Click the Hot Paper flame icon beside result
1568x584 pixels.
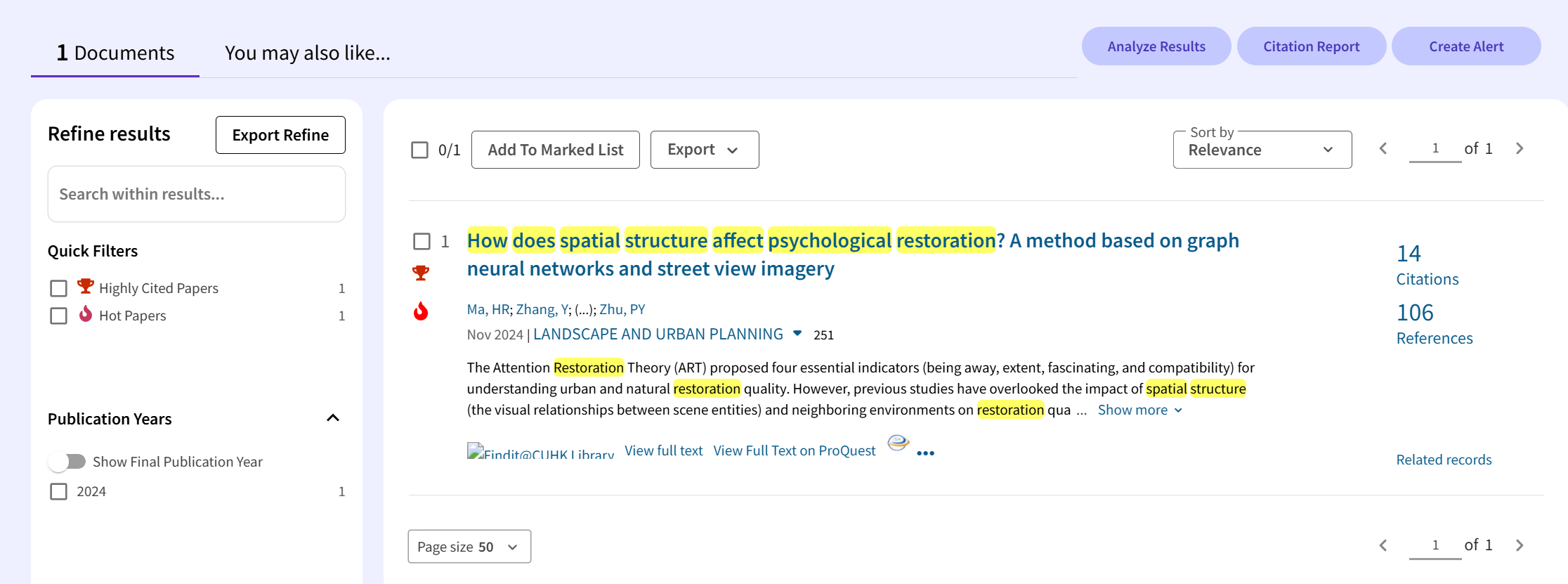[x=421, y=311]
